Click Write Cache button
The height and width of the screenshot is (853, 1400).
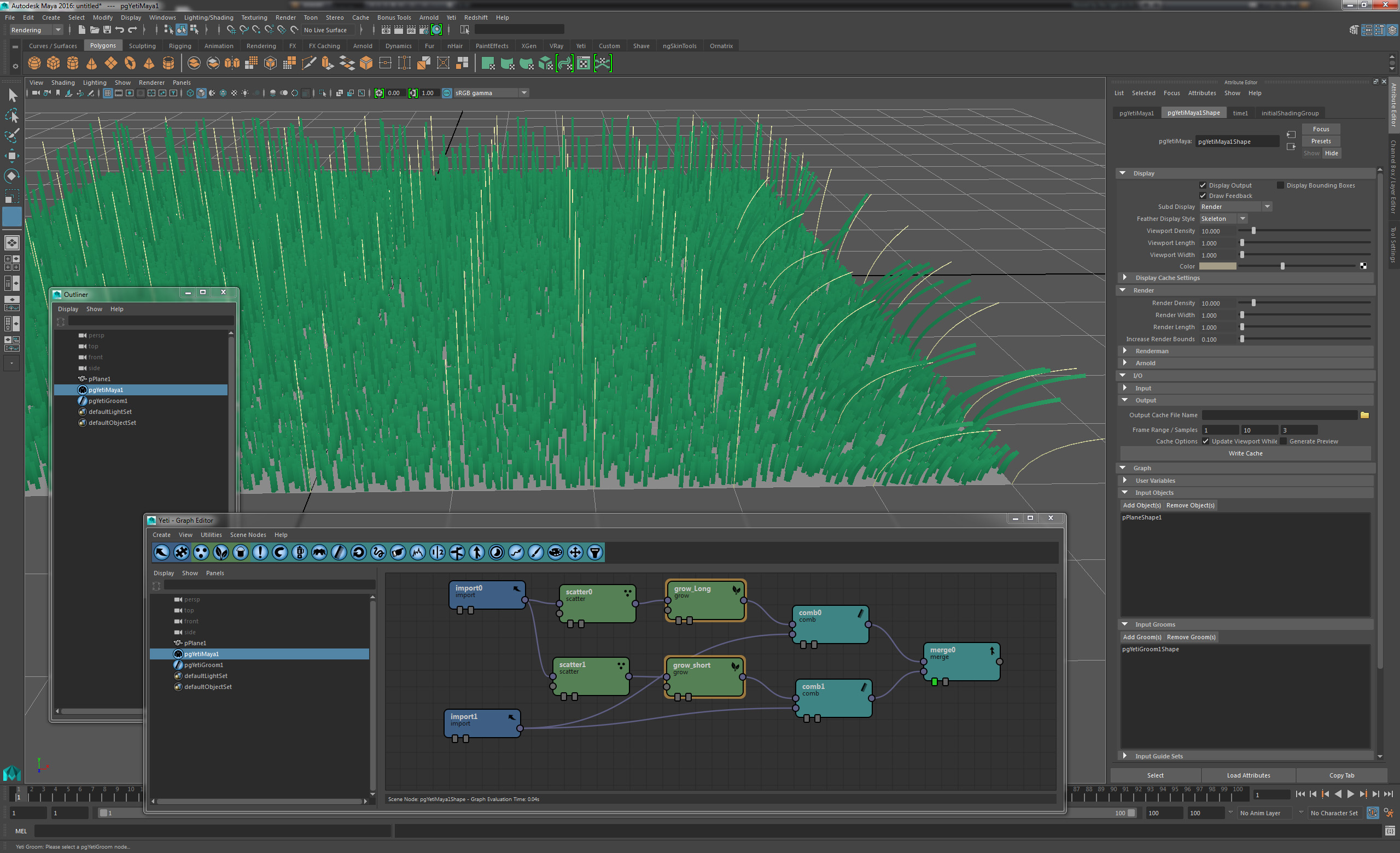pyautogui.click(x=1246, y=453)
